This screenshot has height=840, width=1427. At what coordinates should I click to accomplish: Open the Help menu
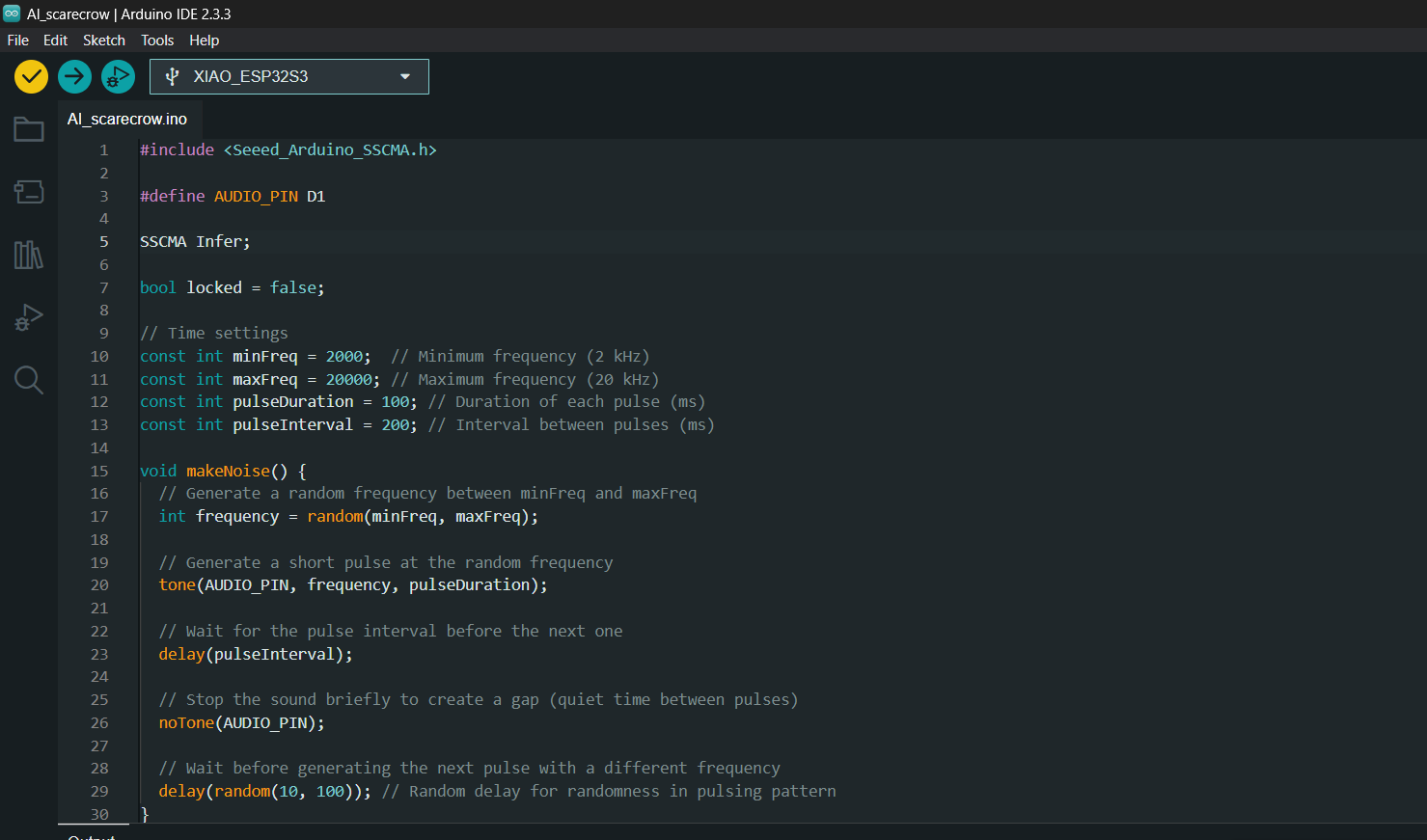[204, 40]
